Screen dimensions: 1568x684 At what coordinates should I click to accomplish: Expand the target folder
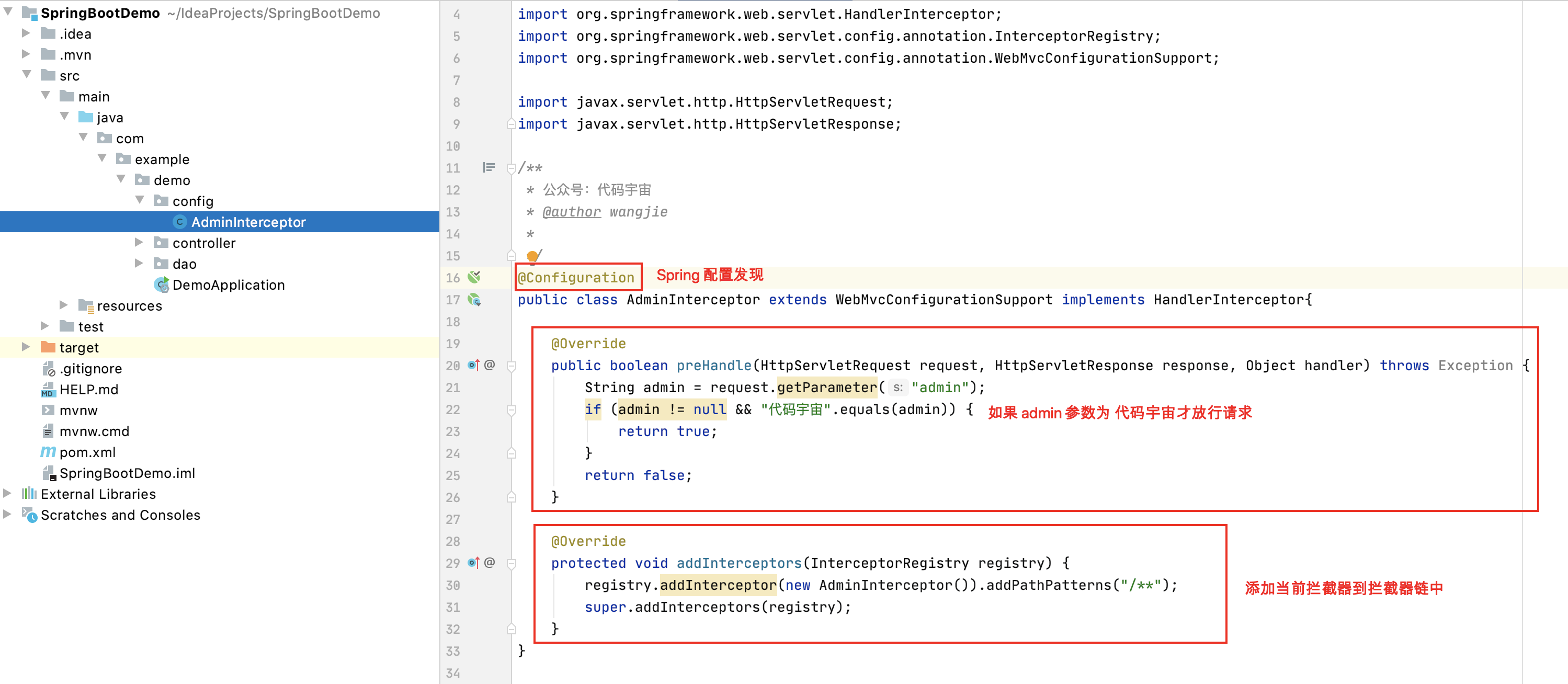tap(26, 347)
